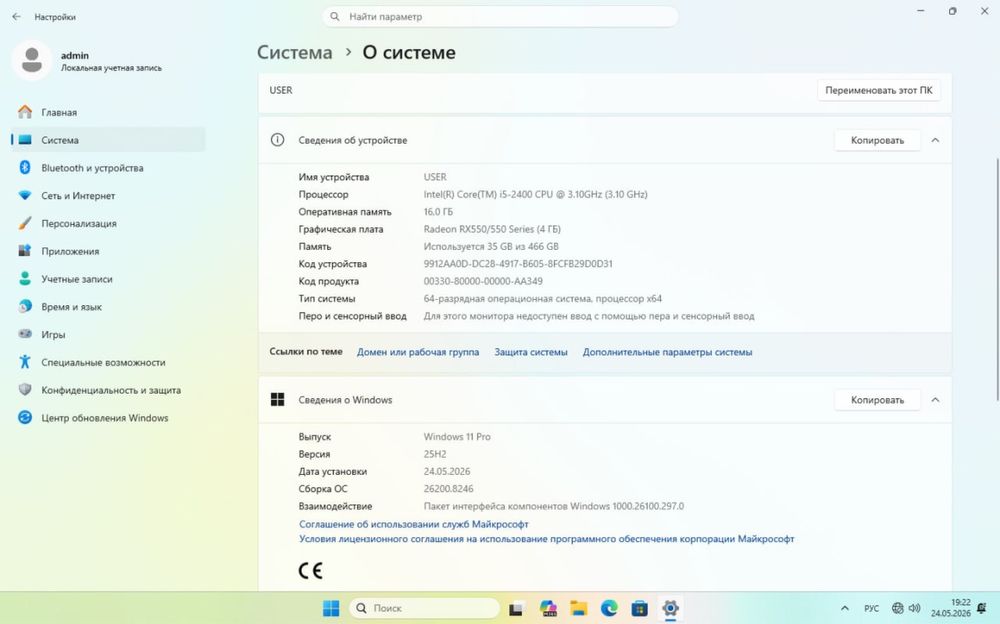The image size is (1000, 624).
Task: Open Игры settings
Action: click(x=108, y=334)
